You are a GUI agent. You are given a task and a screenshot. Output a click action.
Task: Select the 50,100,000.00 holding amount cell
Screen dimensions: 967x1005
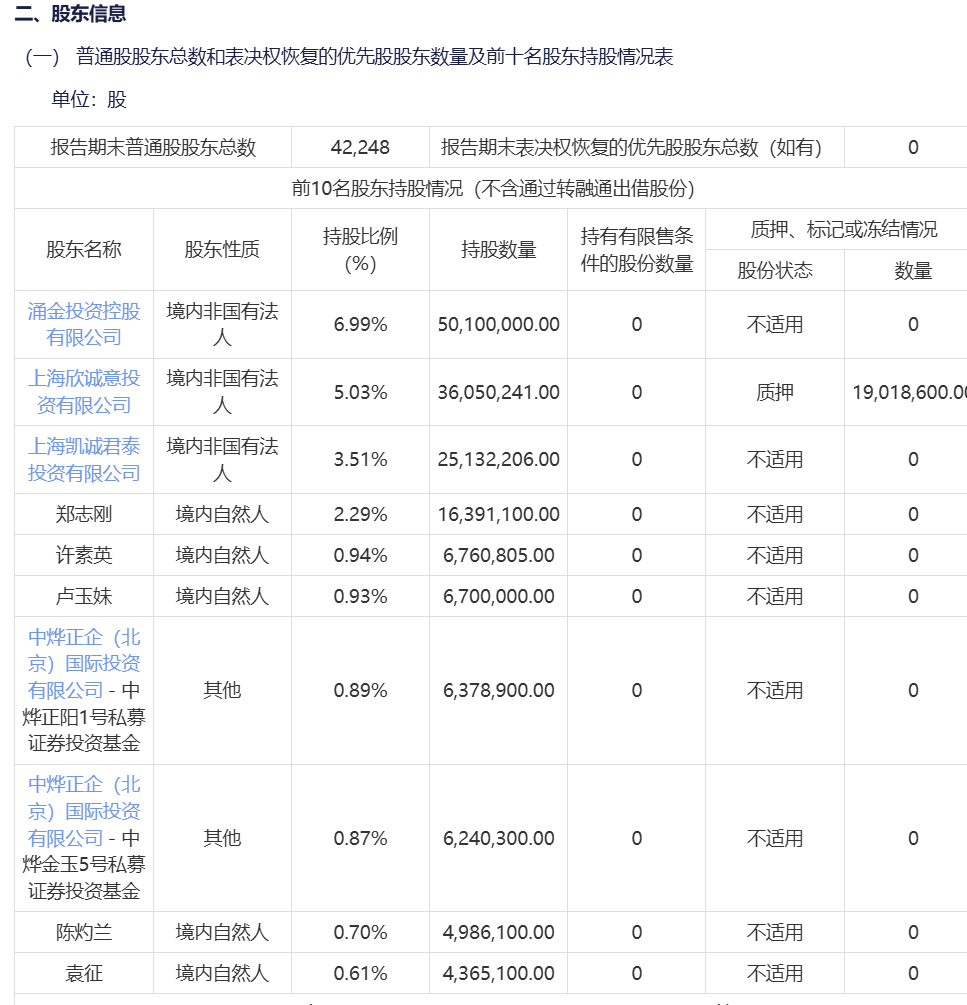(499, 324)
